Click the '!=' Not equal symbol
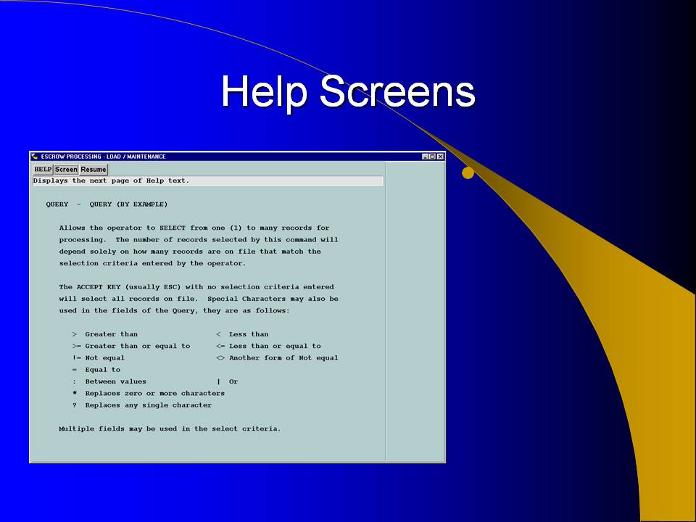This screenshot has height=522, width=696. pos(75,357)
